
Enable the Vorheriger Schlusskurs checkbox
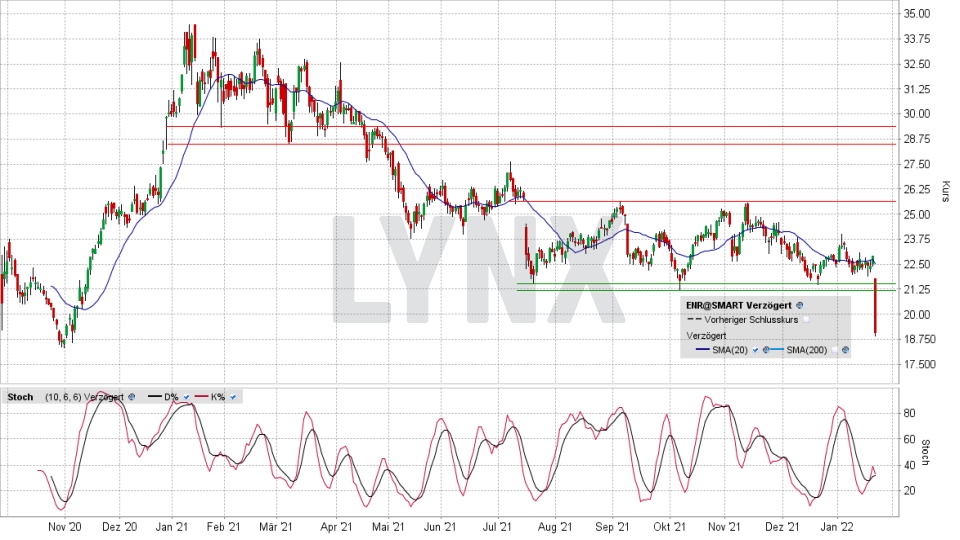pyautogui.click(x=805, y=319)
